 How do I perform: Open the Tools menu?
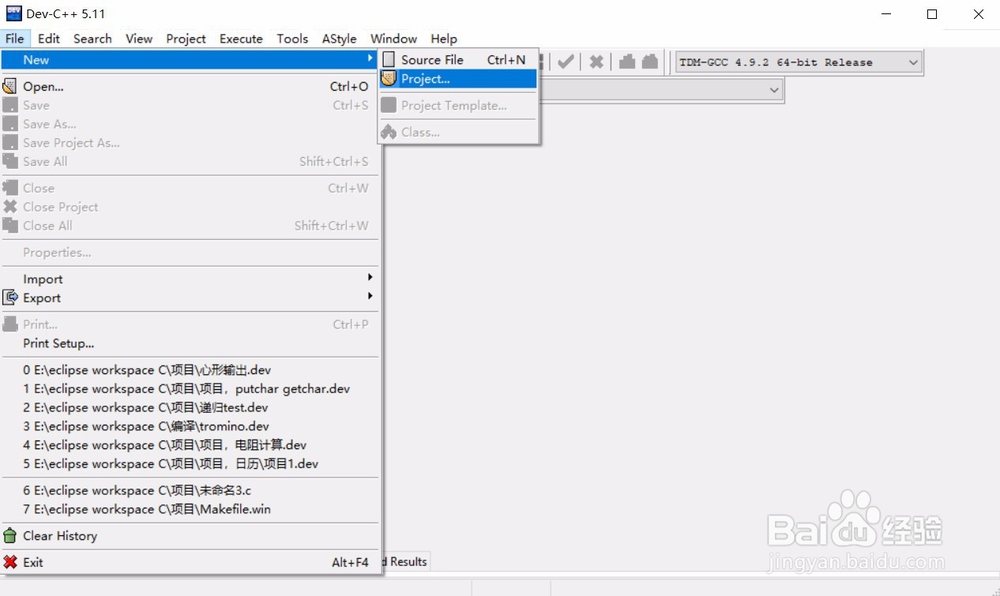pyautogui.click(x=292, y=39)
